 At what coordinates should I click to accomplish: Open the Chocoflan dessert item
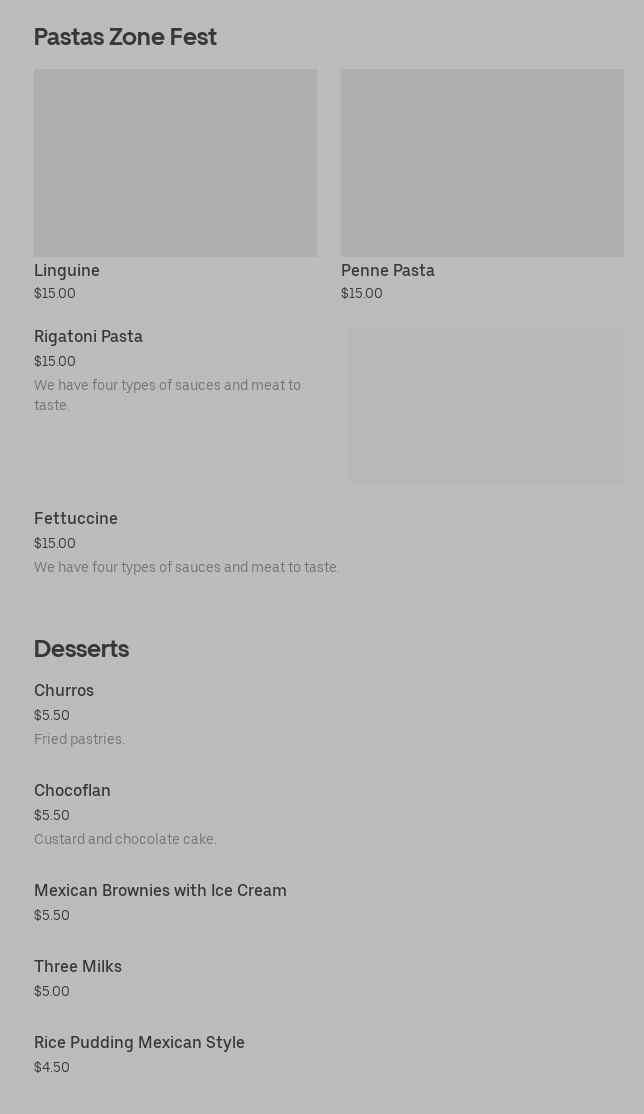coord(72,791)
